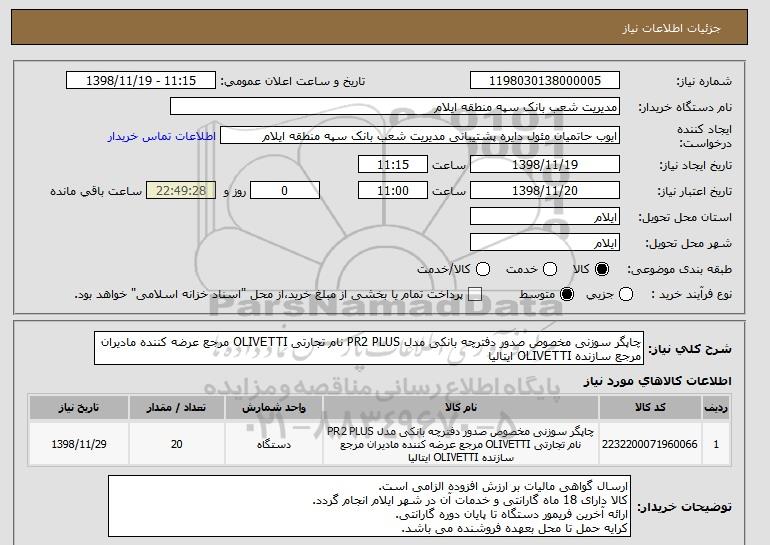Click the validity time field 11:00
The height and width of the screenshot is (545, 770).
tap(393, 191)
